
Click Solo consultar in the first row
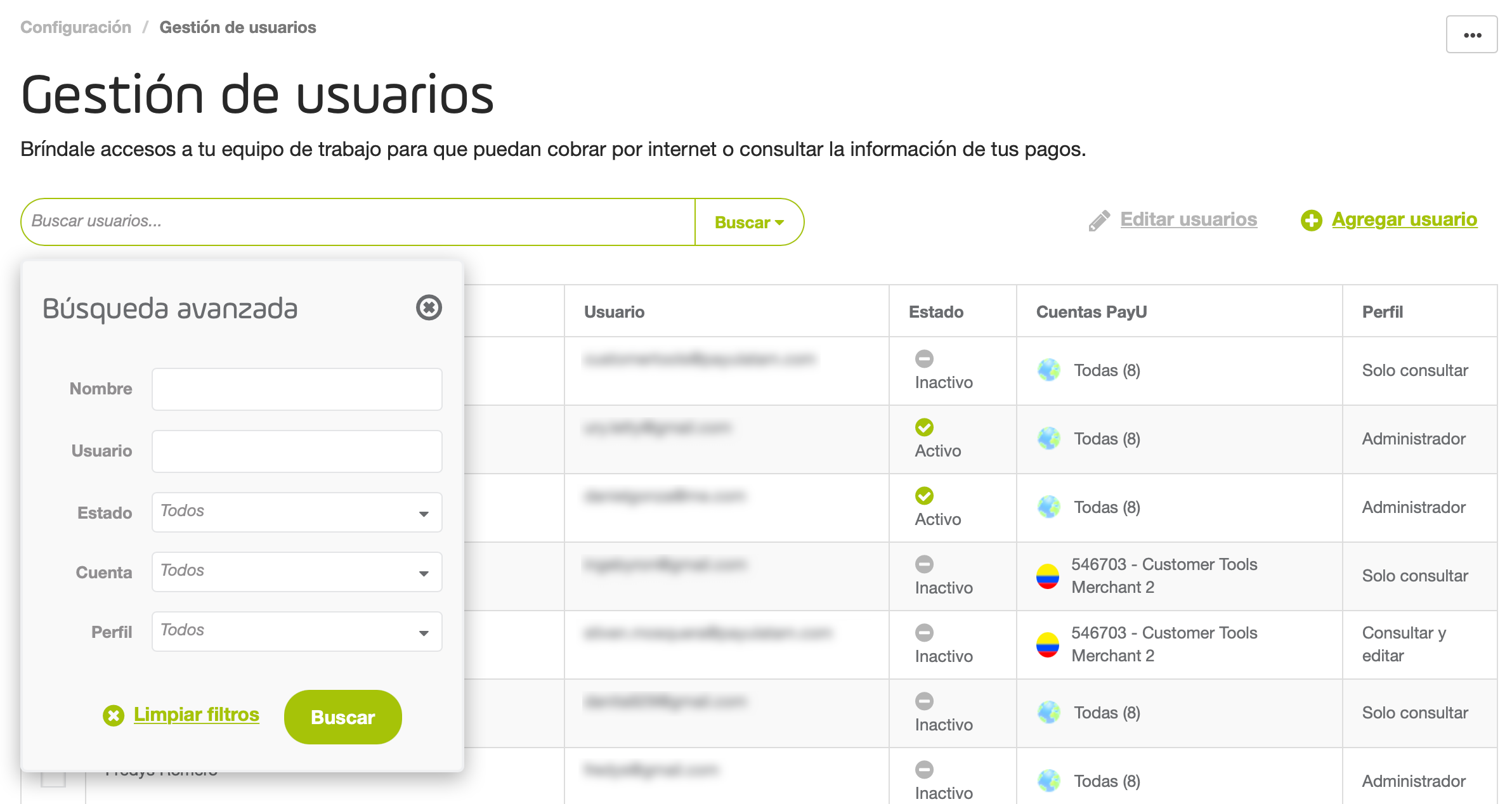point(1415,370)
